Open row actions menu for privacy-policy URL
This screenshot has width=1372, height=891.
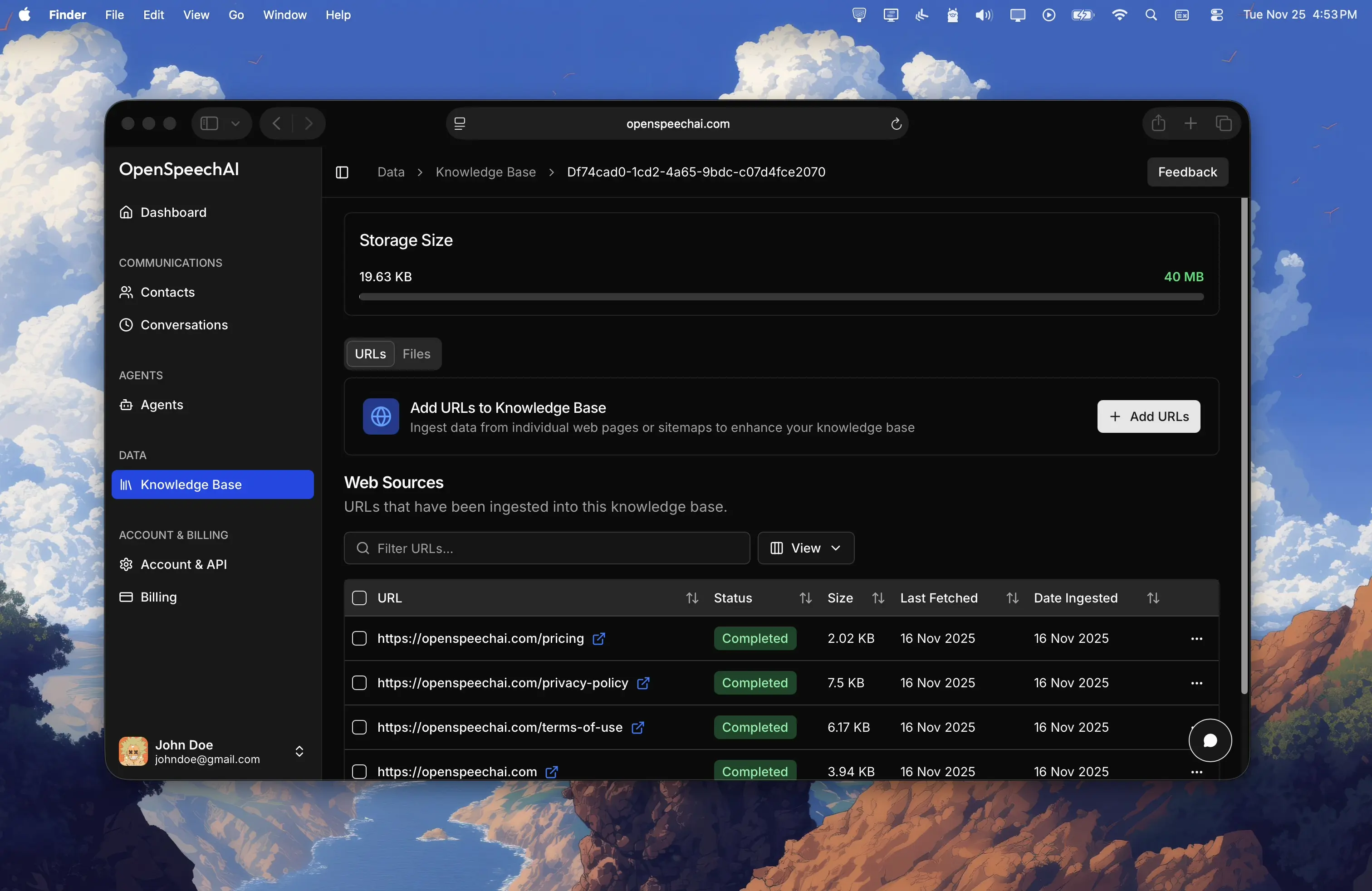click(x=1197, y=683)
